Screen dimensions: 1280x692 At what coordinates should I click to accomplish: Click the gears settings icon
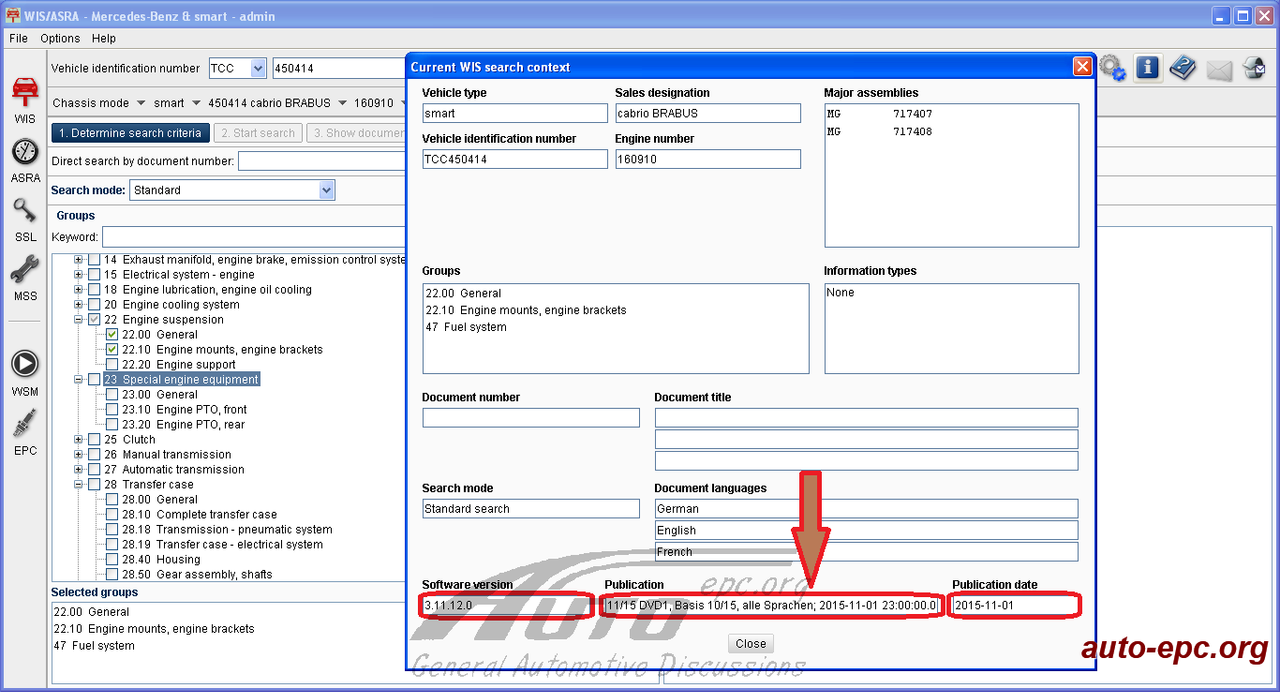coord(1112,68)
